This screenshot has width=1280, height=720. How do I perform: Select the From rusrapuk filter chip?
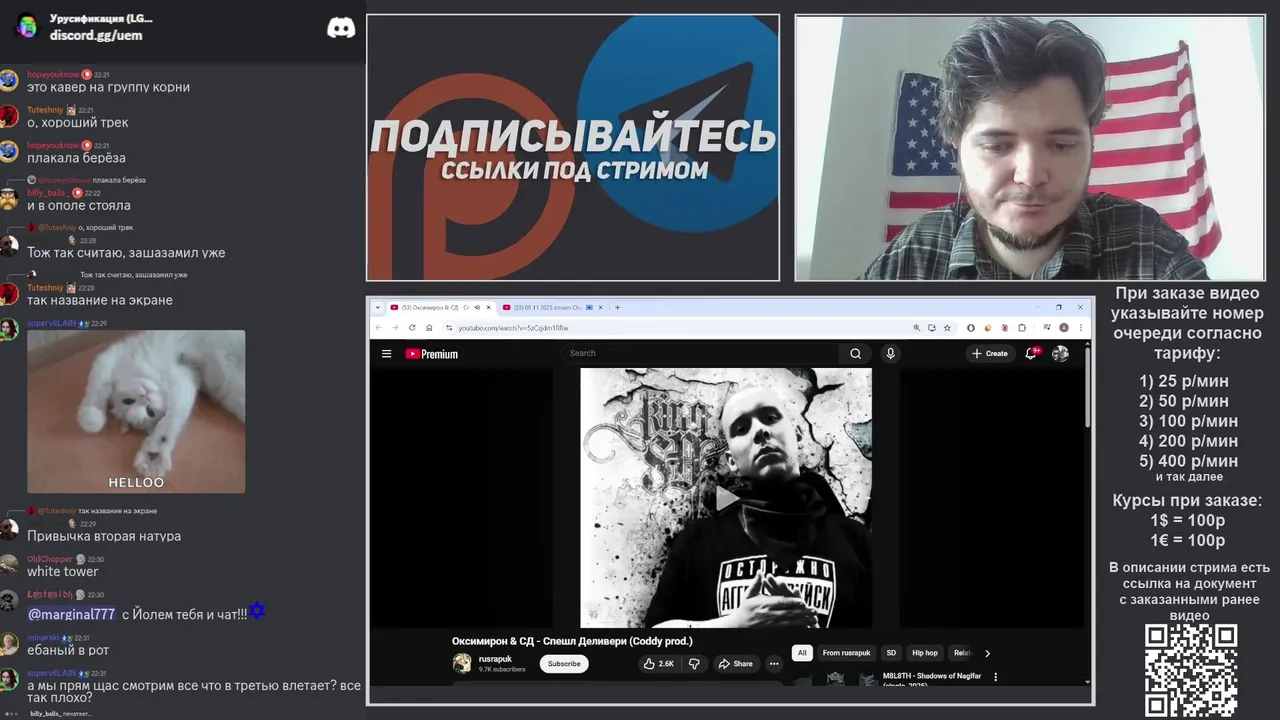click(x=846, y=653)
